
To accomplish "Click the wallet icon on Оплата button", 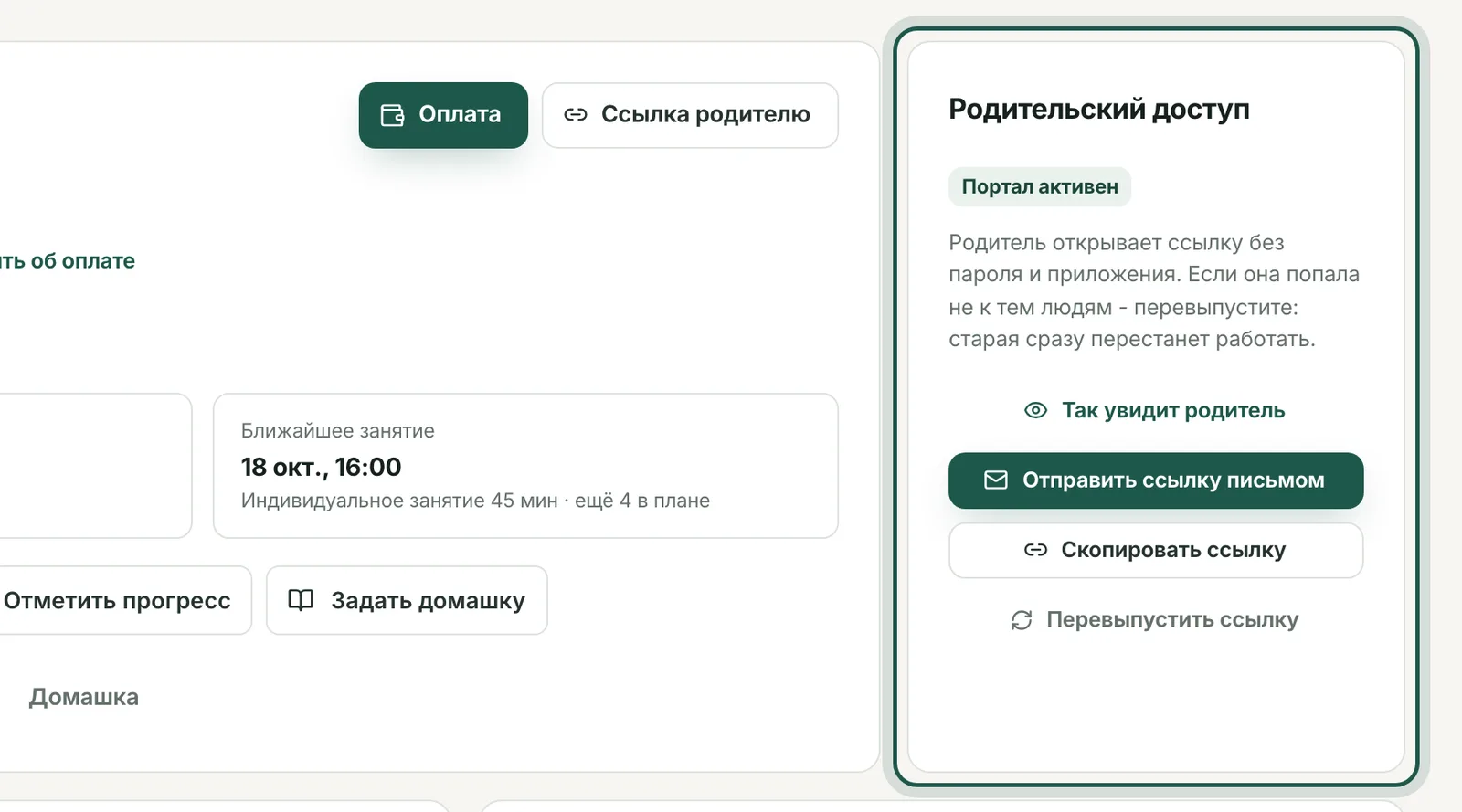I will [x=392, y=115].
